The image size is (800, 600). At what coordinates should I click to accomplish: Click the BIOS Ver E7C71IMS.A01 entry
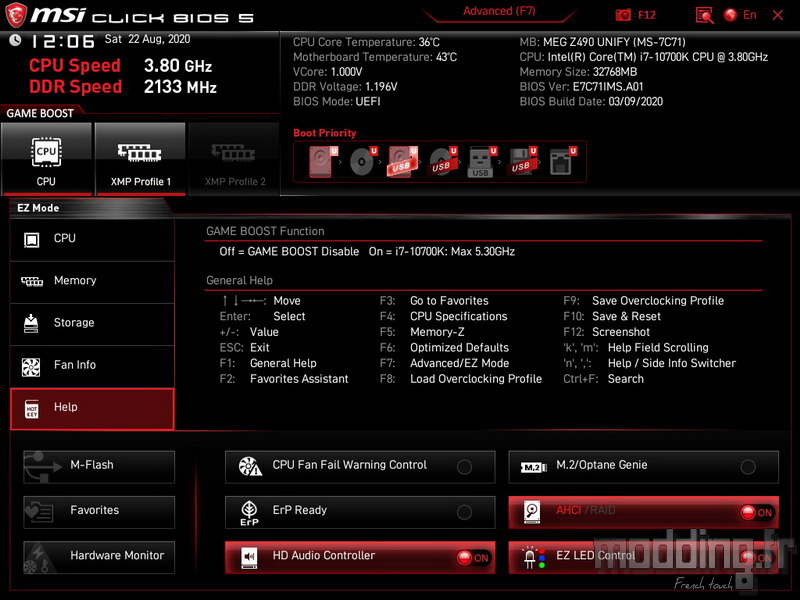pyautogui.click(x=582, y=86)
